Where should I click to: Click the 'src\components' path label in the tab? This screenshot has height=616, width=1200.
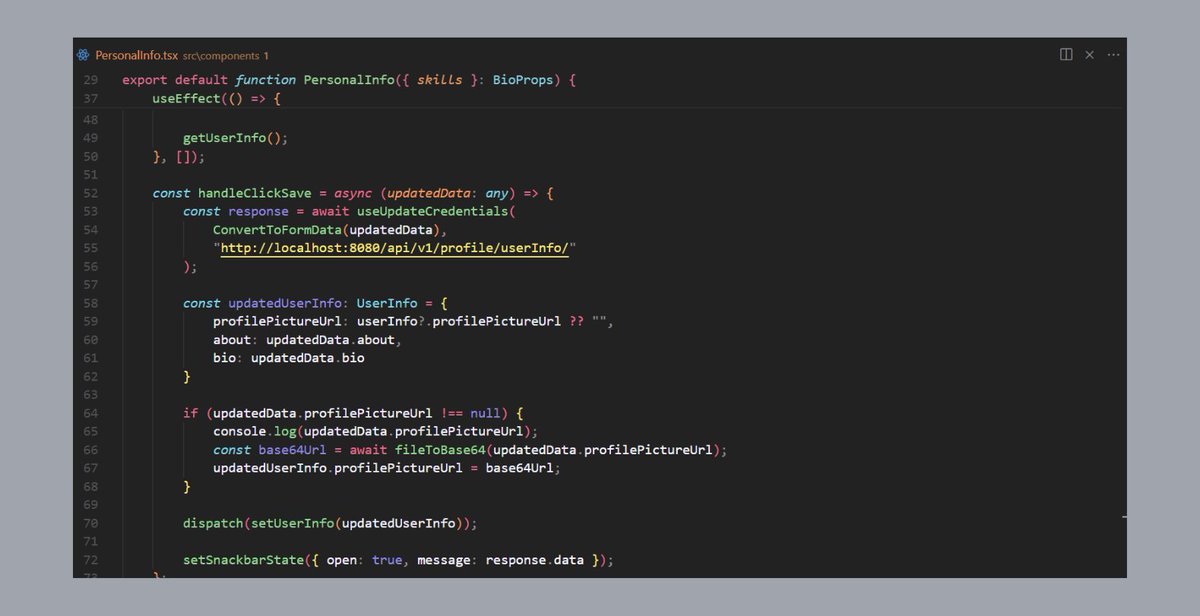click(221, 56)
